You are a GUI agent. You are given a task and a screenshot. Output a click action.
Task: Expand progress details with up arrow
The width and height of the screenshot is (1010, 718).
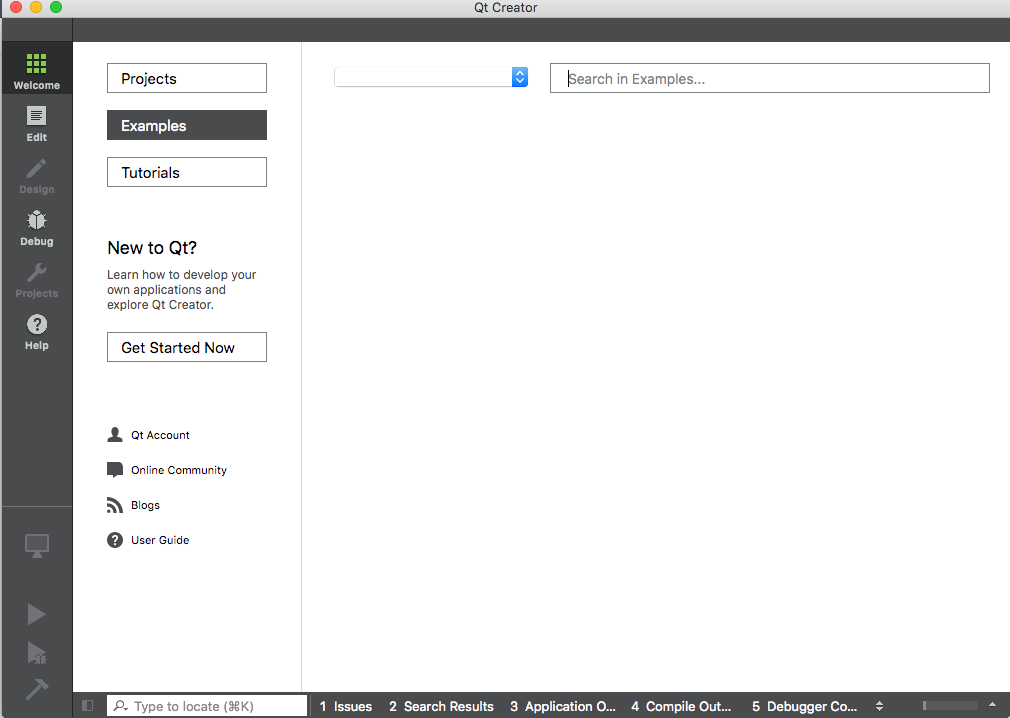pyautogui.click(x=993, y=705)
